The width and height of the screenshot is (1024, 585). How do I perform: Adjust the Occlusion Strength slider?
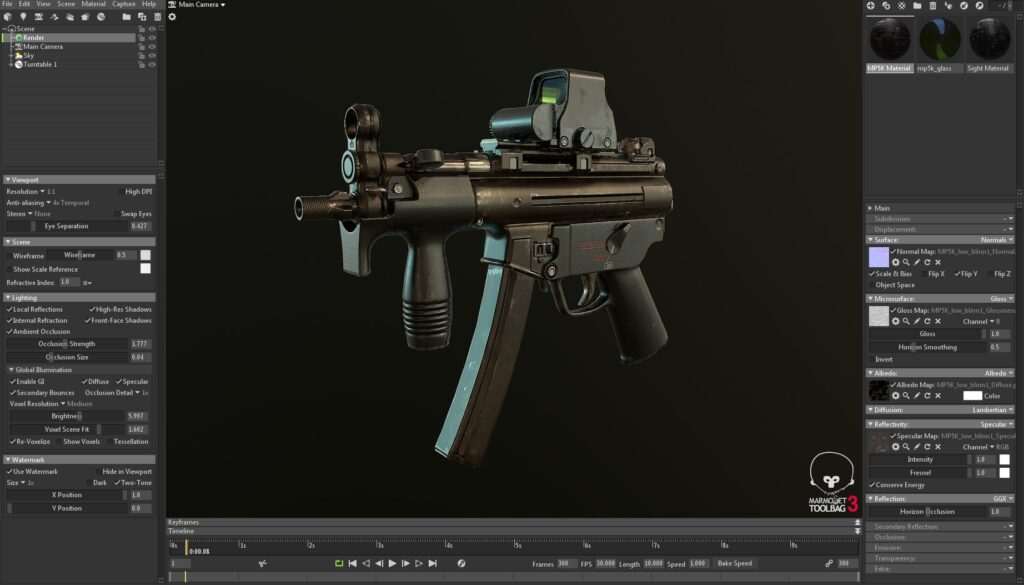(x=67, y=344)
